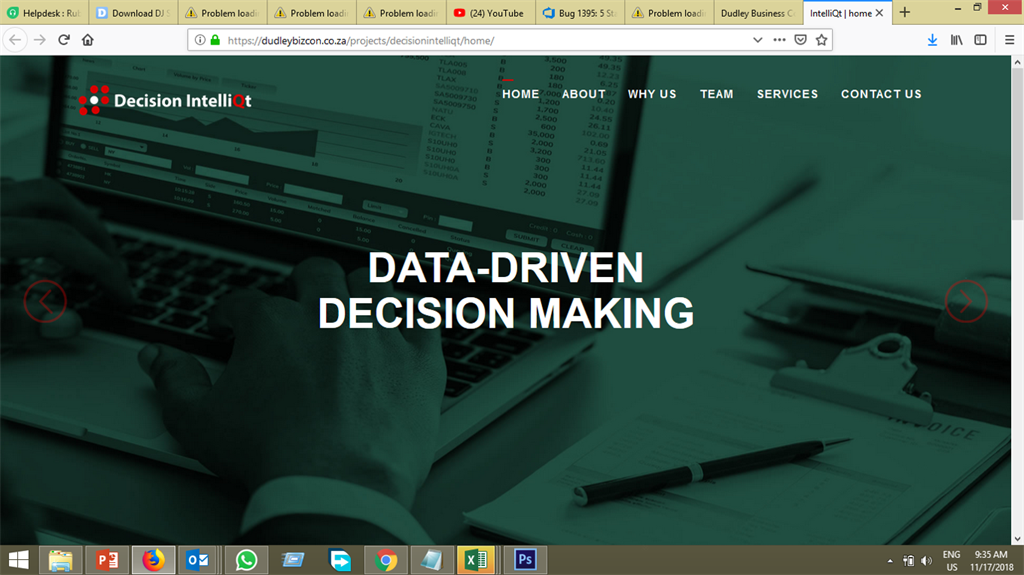Image resolution: width=1024 pixels, height=575 pixels.
Task: Open a new browser tab
Action: pyautogui.click(x=904, y=12)
